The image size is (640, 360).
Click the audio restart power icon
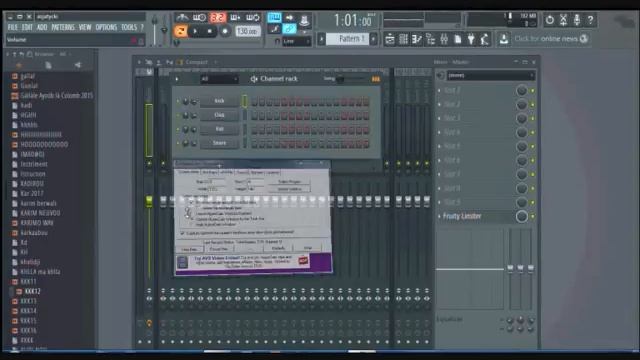point(549,20)
